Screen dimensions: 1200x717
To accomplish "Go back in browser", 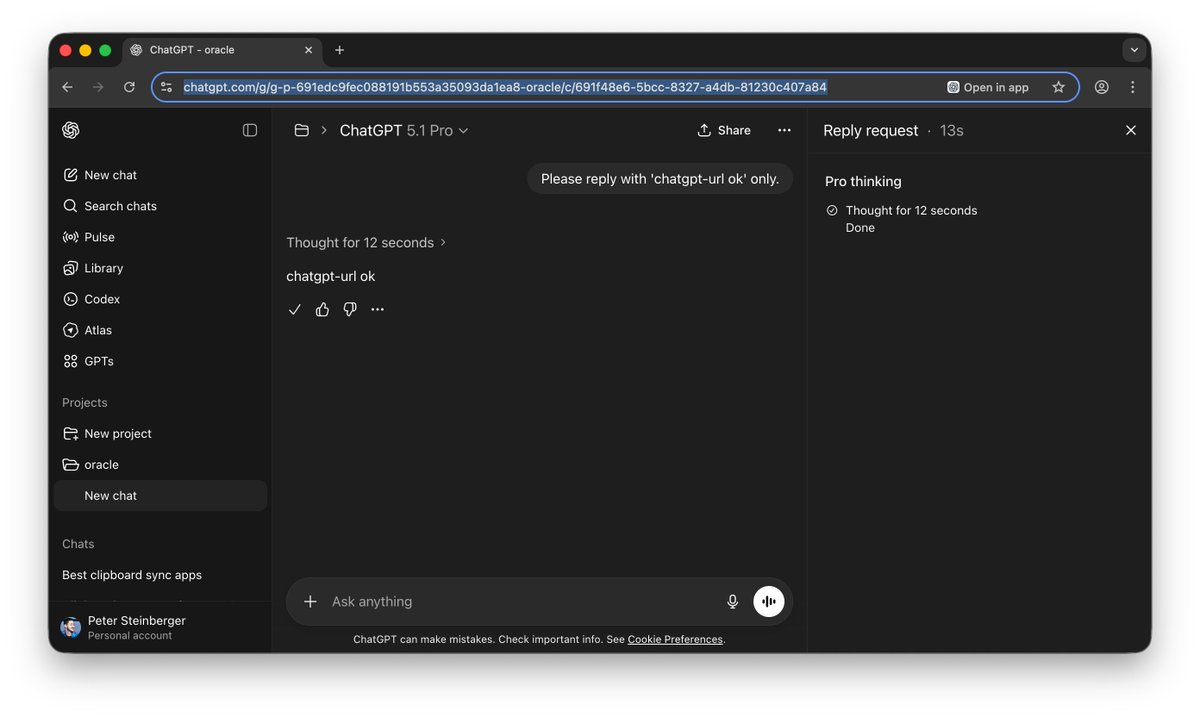I will click(x=67, y=87).
